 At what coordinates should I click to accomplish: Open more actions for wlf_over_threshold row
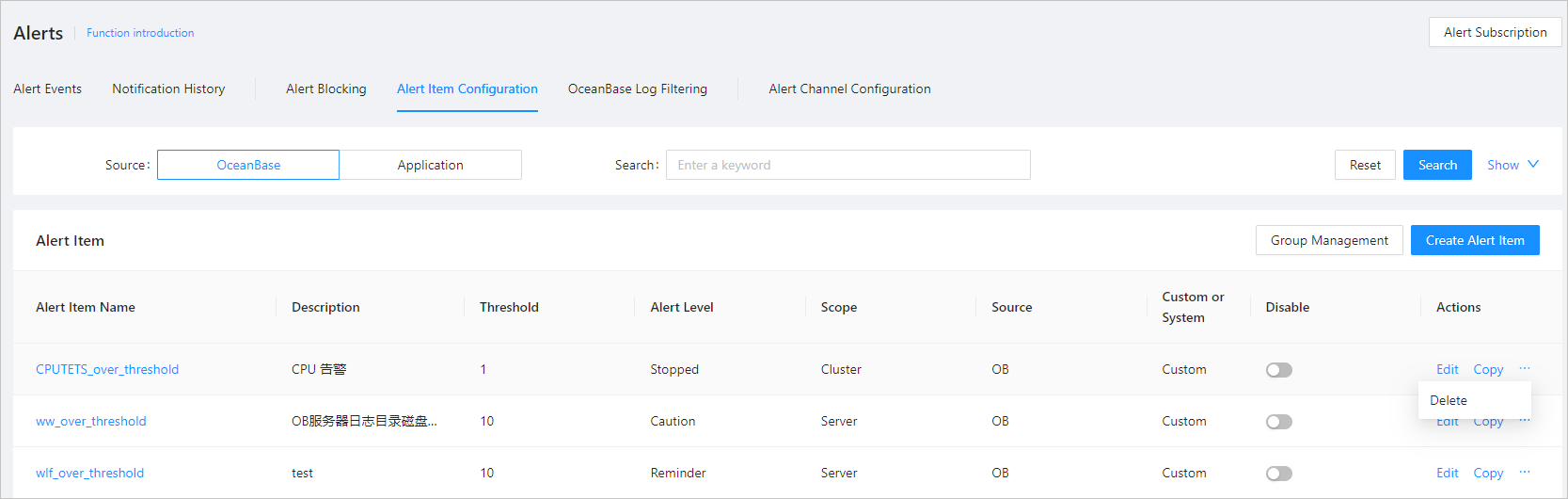(1524, 472)
